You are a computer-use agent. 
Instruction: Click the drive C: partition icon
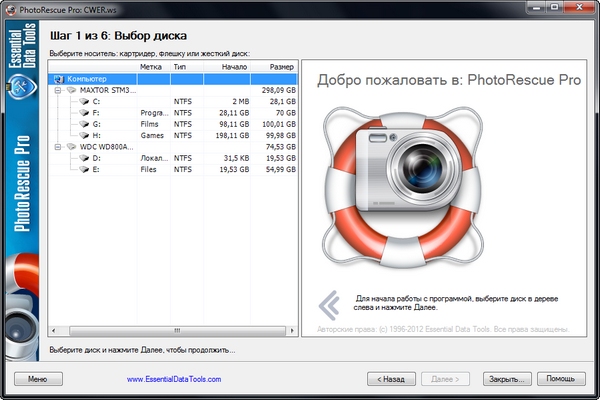tap(84, 101)
